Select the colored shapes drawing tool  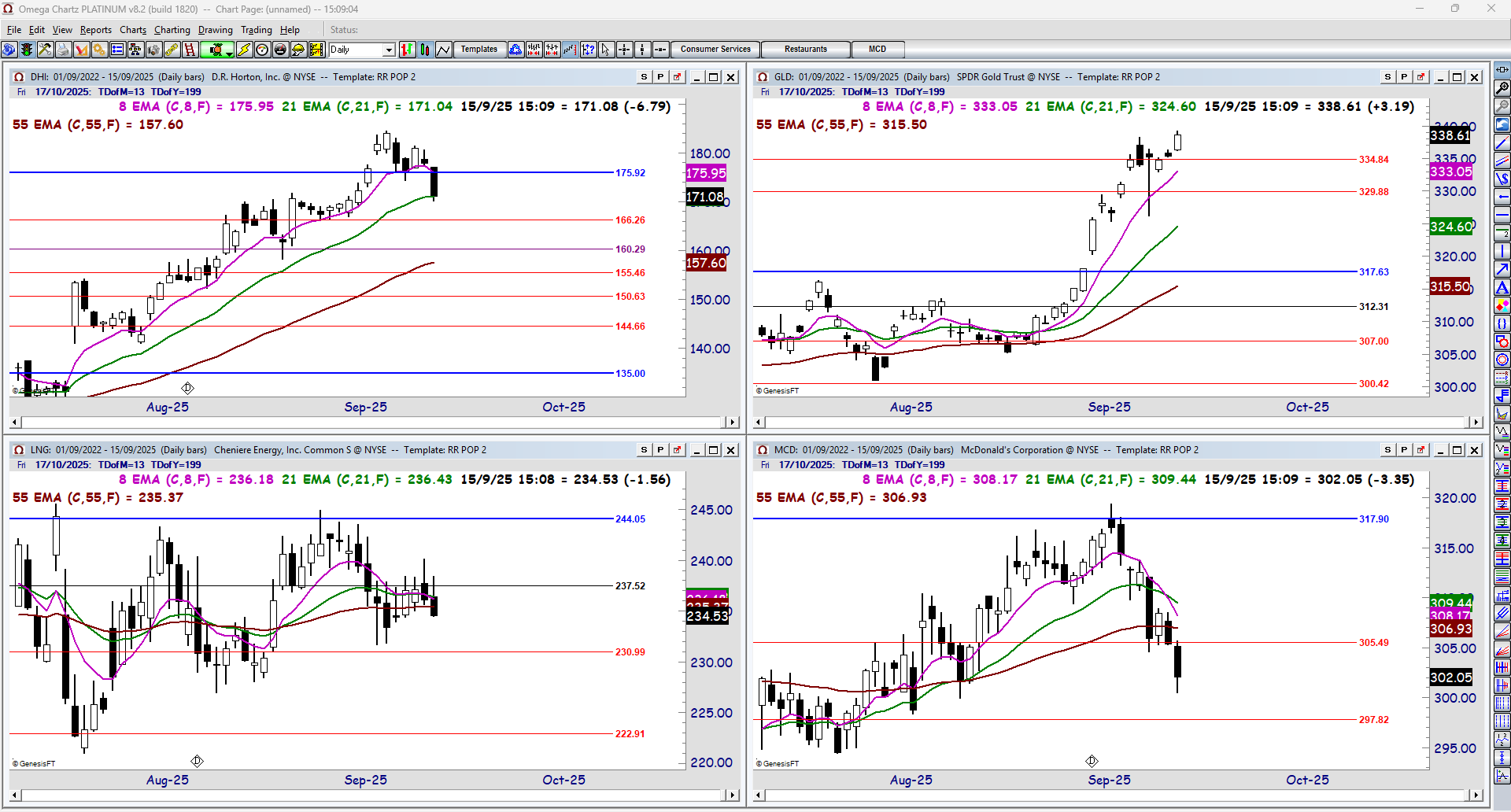[x=1502, y=305]
